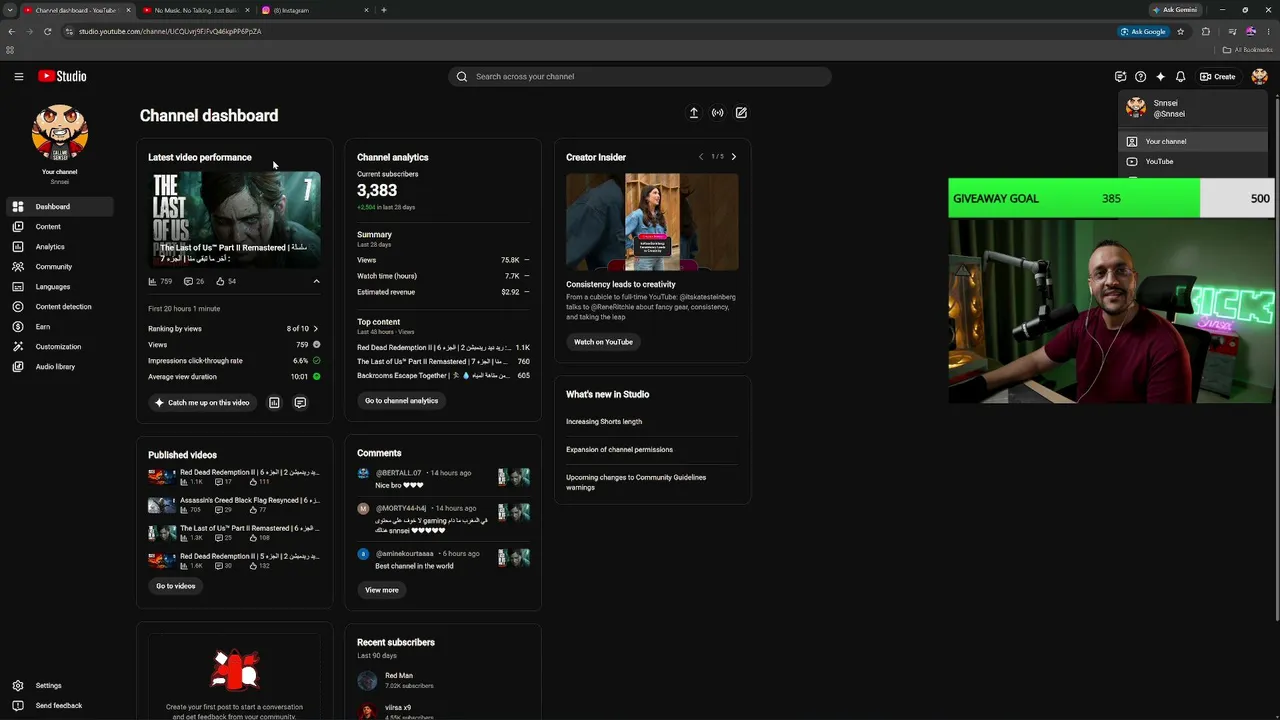The height and width of the screenshot is (720, 1280).
Task: Focus the Search across your channel field
Action: (640, 76)
